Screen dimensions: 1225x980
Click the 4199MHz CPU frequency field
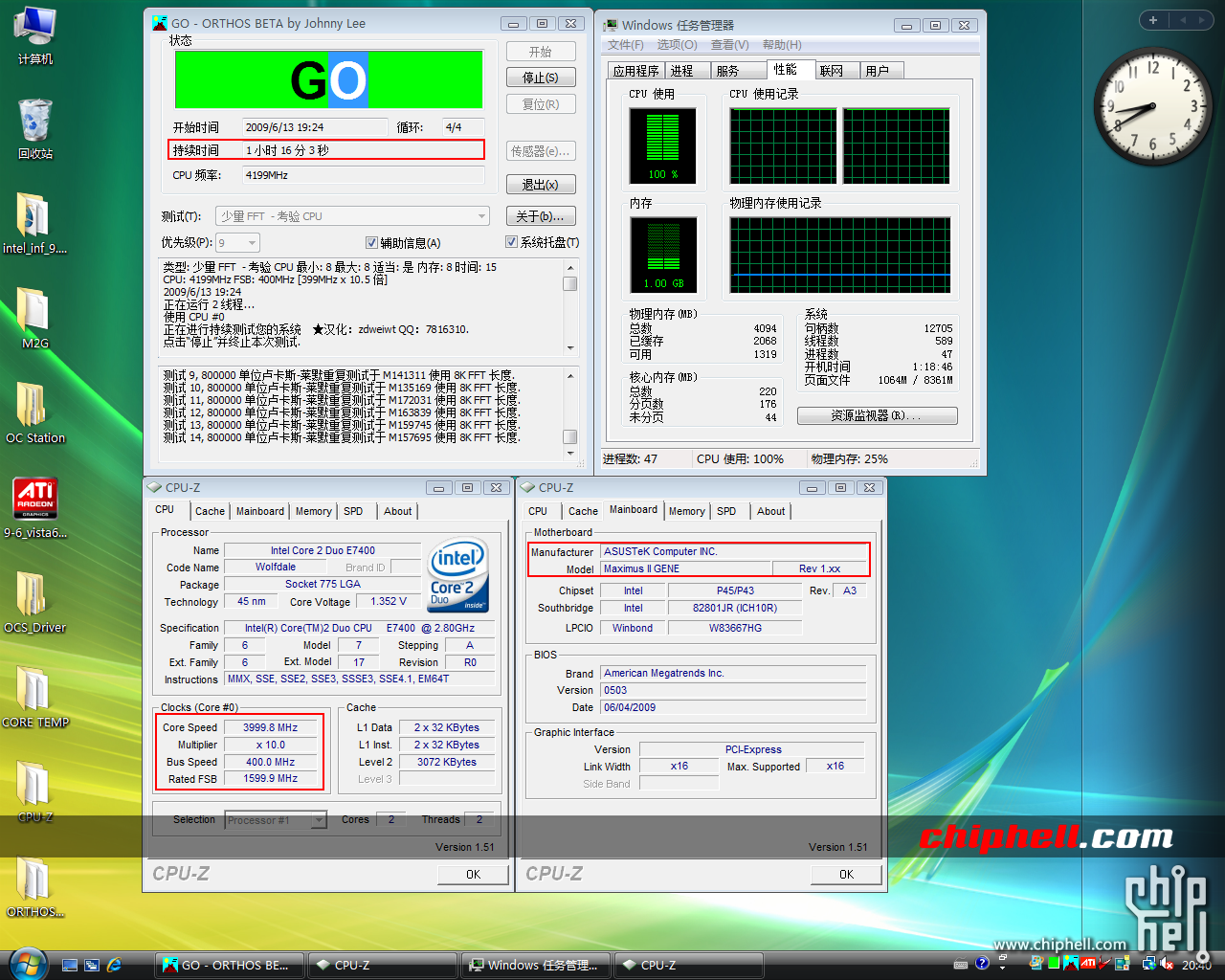coord(363,175)
